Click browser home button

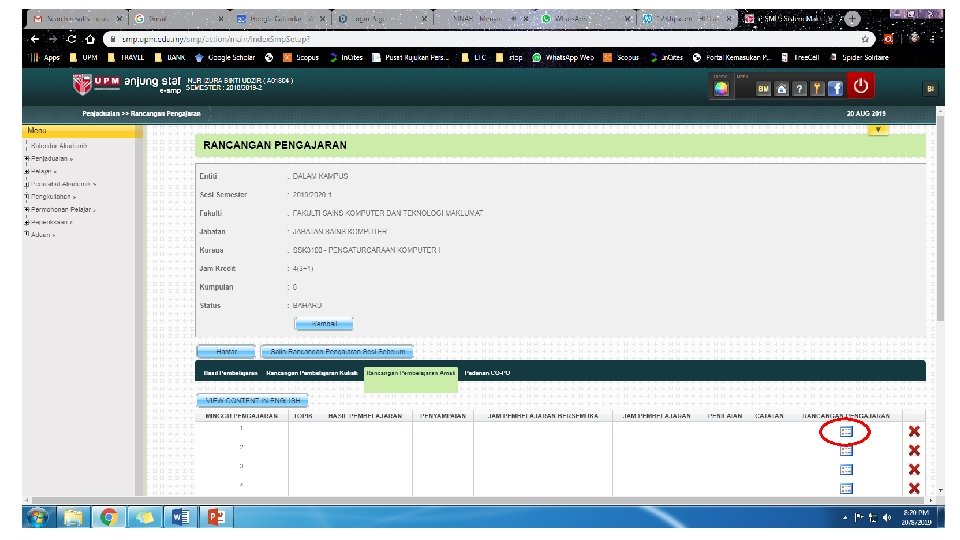tap(90, 39)
